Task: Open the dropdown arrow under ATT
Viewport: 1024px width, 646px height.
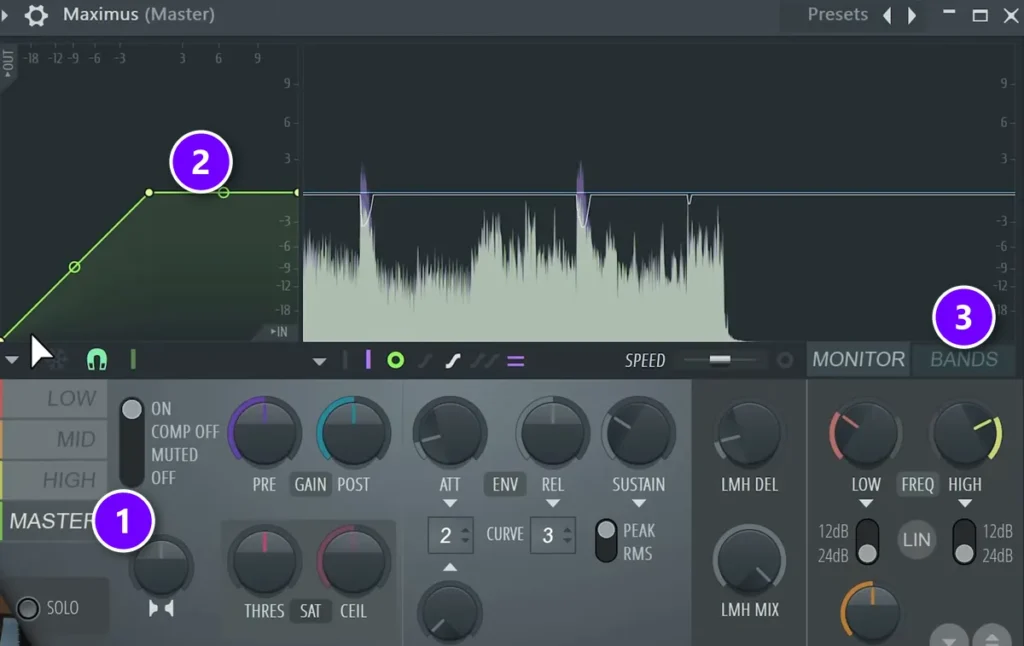Action: [x=449, y=504]
